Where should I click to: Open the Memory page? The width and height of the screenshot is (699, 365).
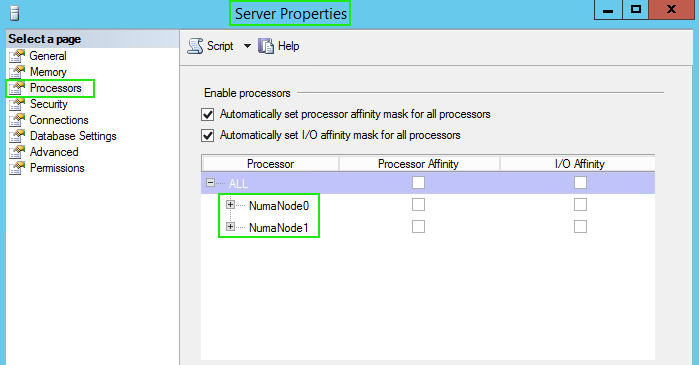[48, 72]
